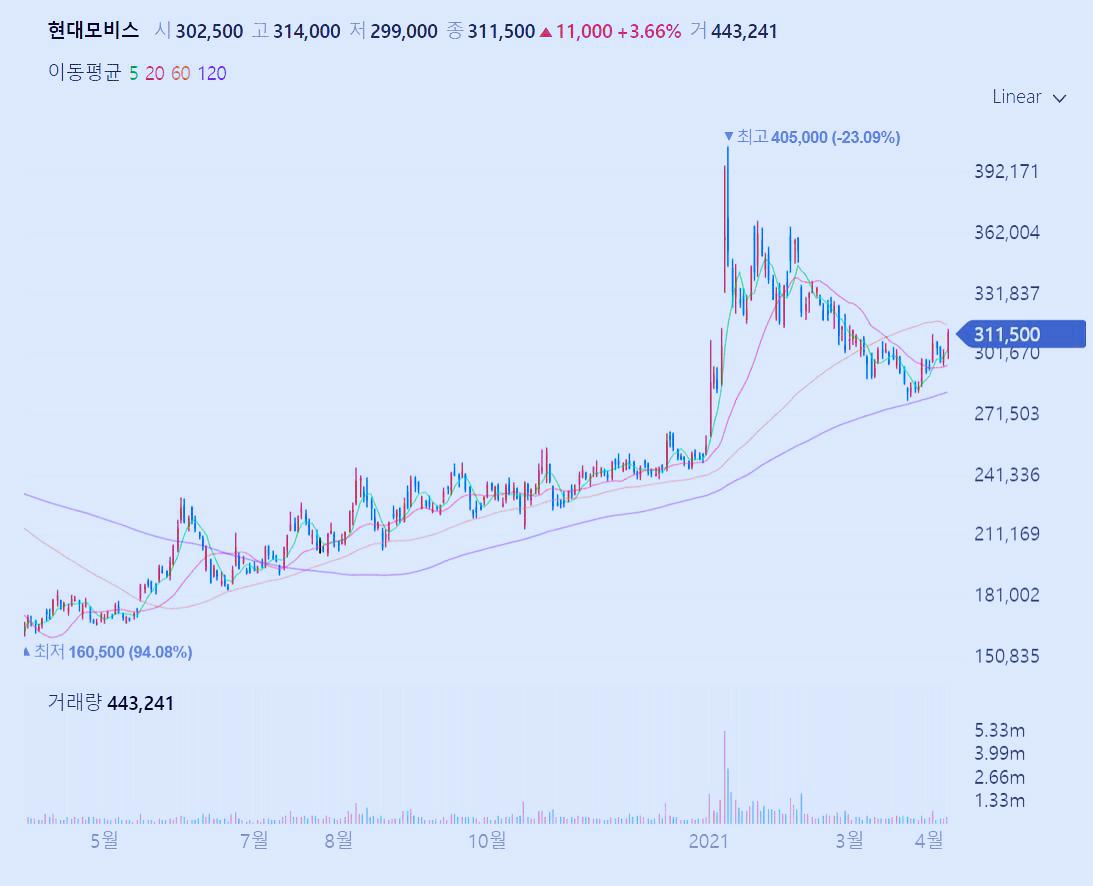1093x886 pixels.
Task: Click the 2021 date axis label
Action: tap(708, 841)
